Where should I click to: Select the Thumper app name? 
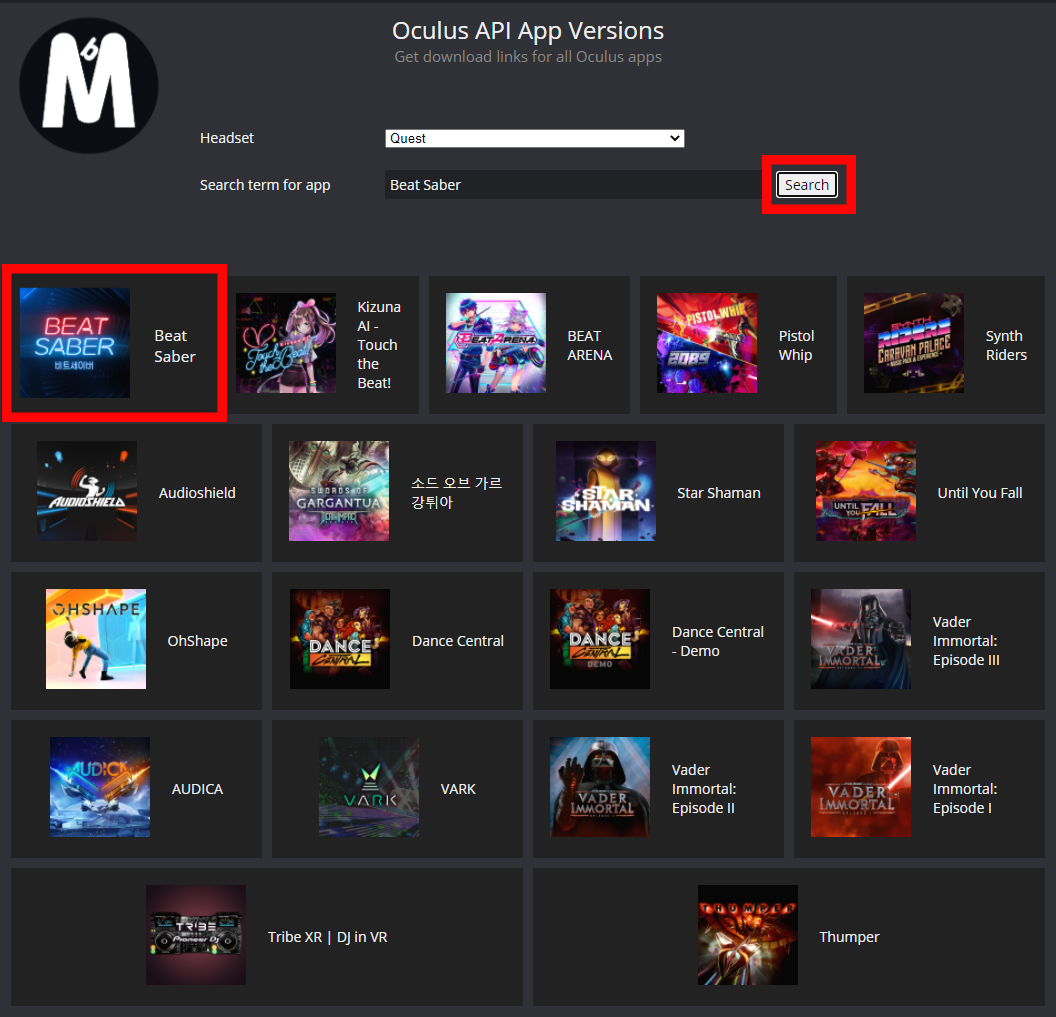[x=849, y=938]
